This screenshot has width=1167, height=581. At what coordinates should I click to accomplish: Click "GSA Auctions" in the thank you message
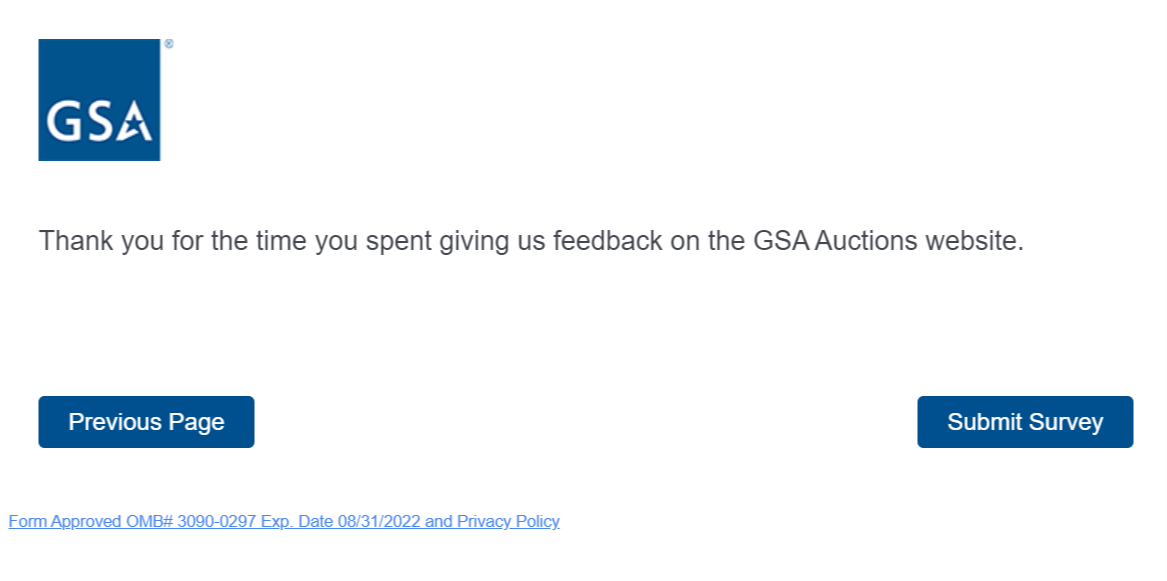[836, 242]
